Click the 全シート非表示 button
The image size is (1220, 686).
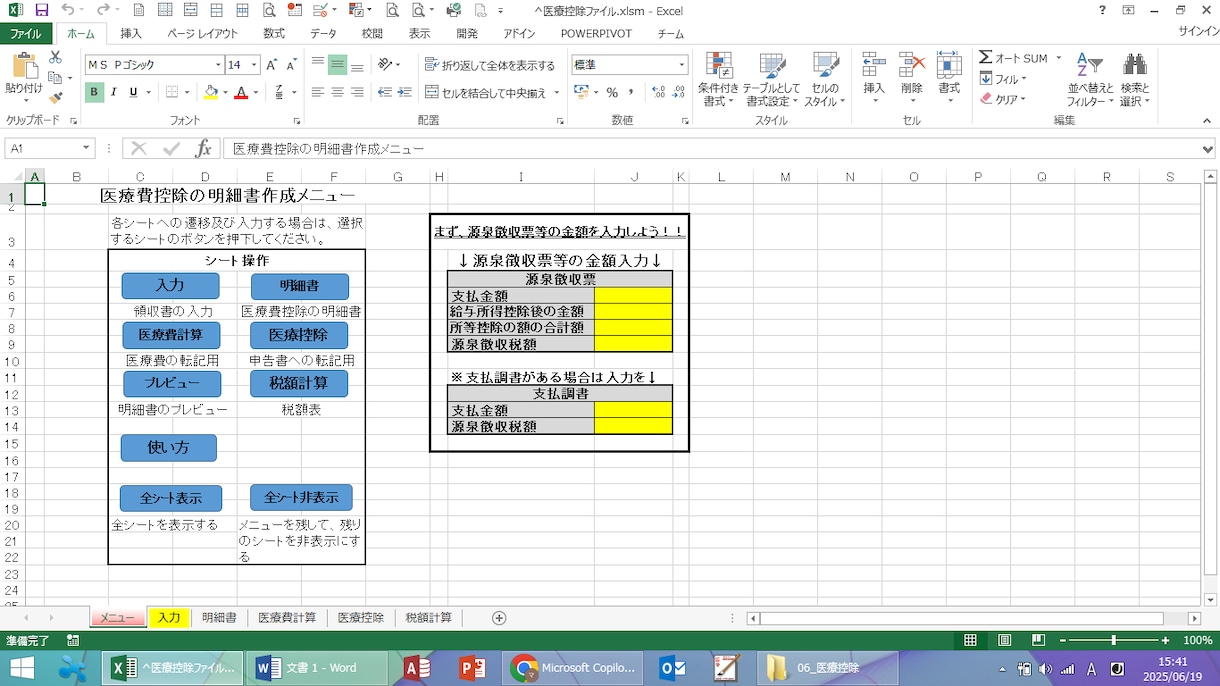click(301, 497)
